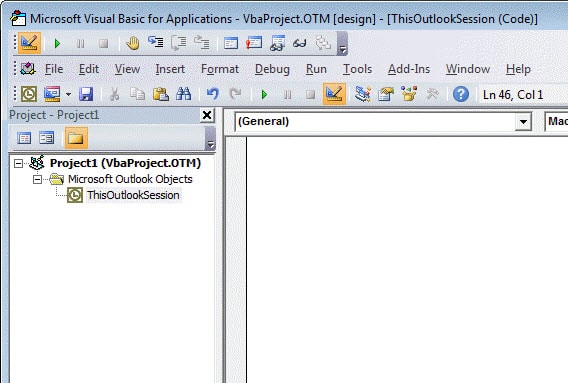Open the (General) object dropdown
This screenshot has height=383, width=568.
tap(523, 121)
